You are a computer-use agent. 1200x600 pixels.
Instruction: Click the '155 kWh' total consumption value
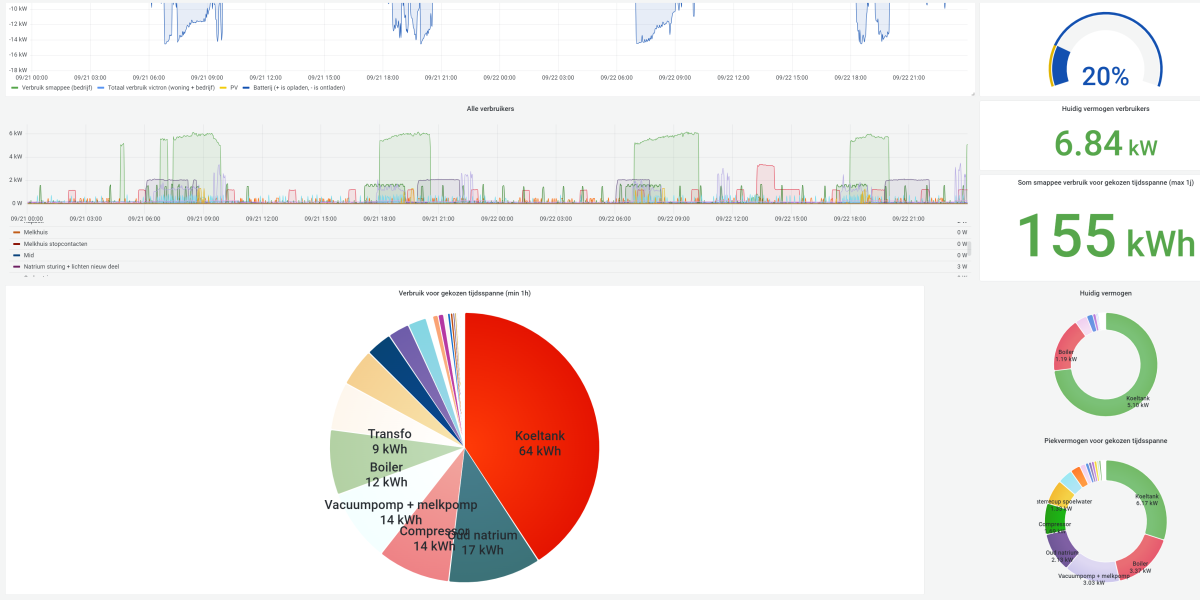(x=1105, y=236)
